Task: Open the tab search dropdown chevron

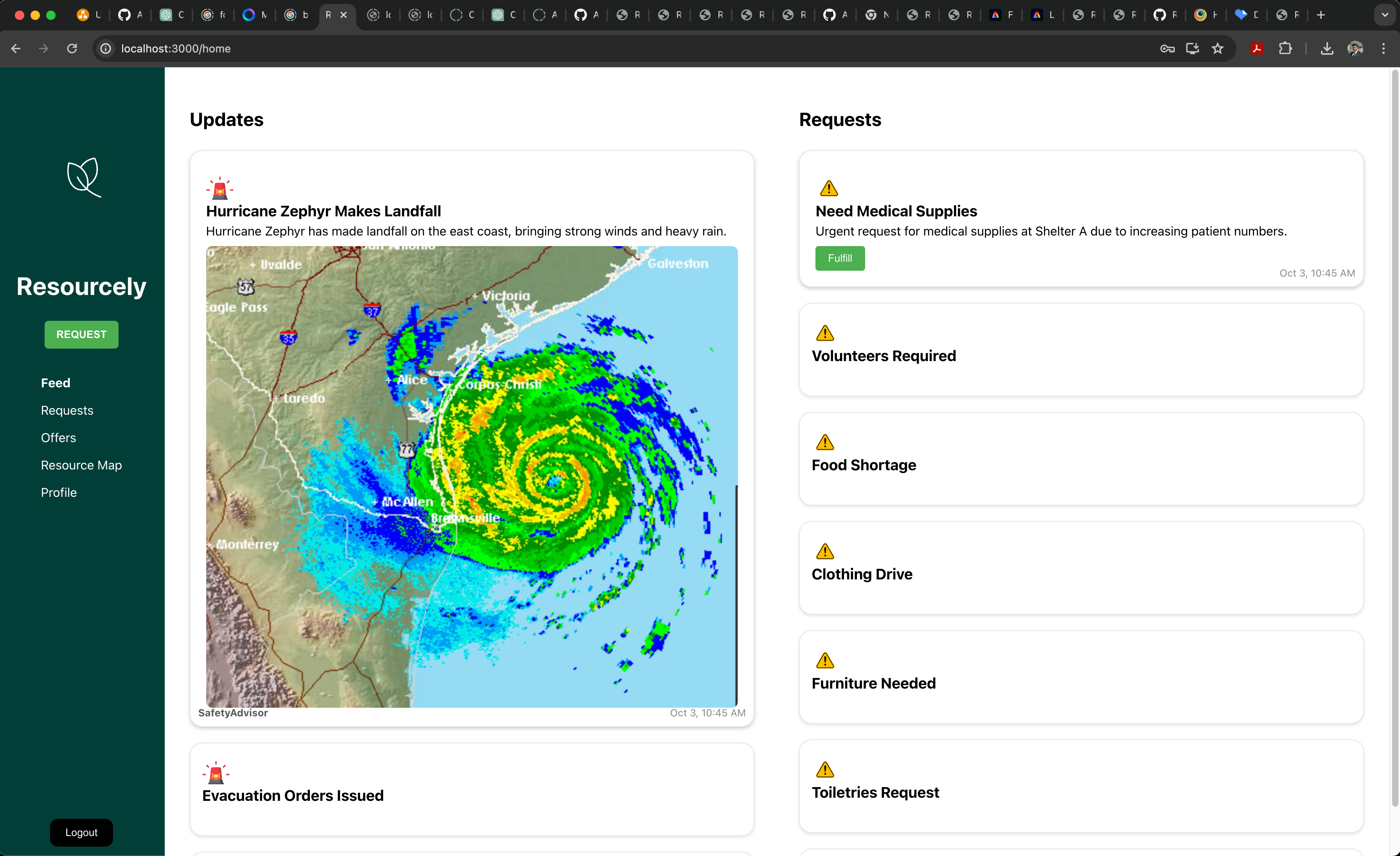Action: coord(1384,15)
